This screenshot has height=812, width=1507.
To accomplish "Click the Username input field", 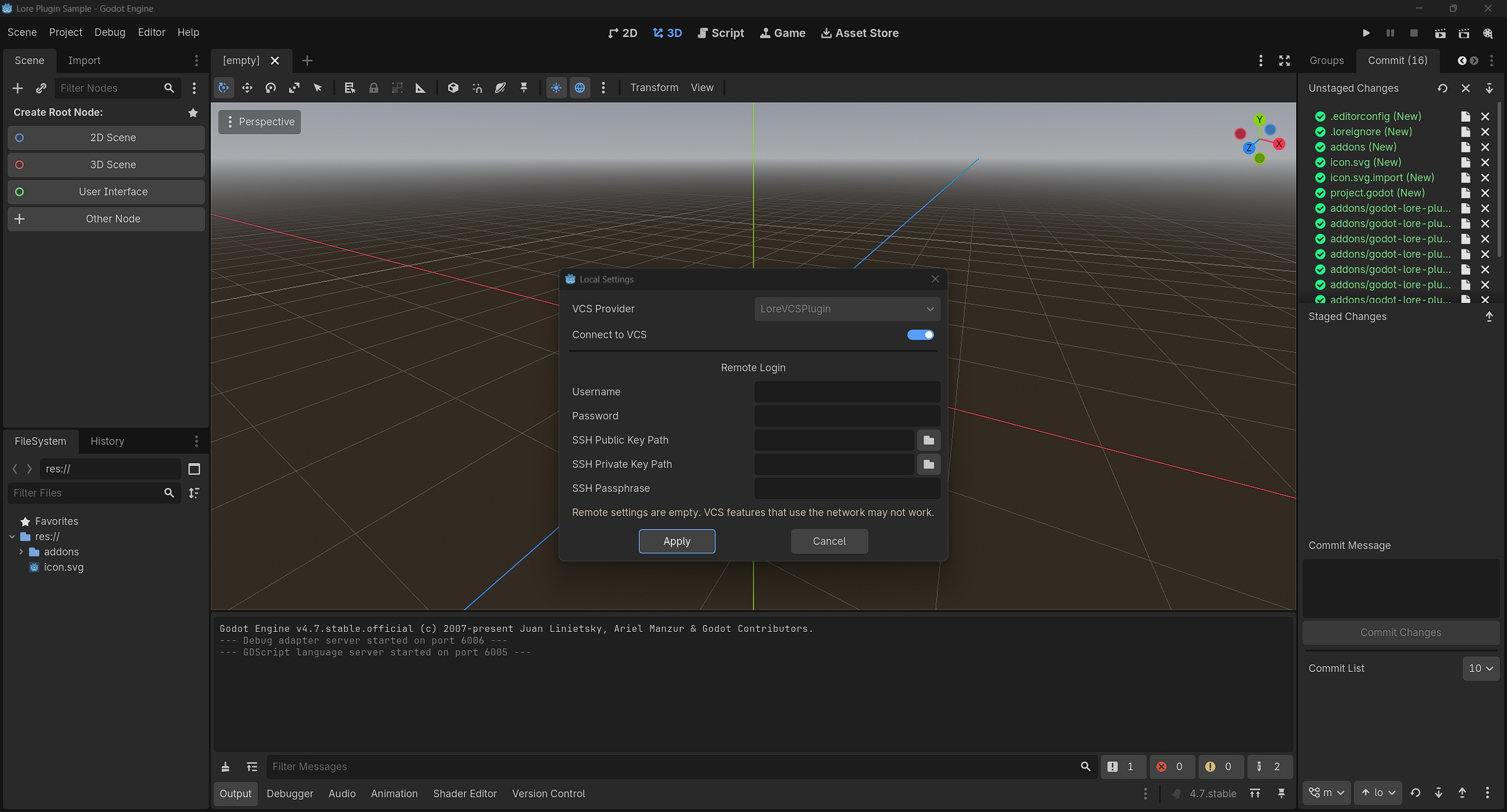I will (x=847, y=392).
